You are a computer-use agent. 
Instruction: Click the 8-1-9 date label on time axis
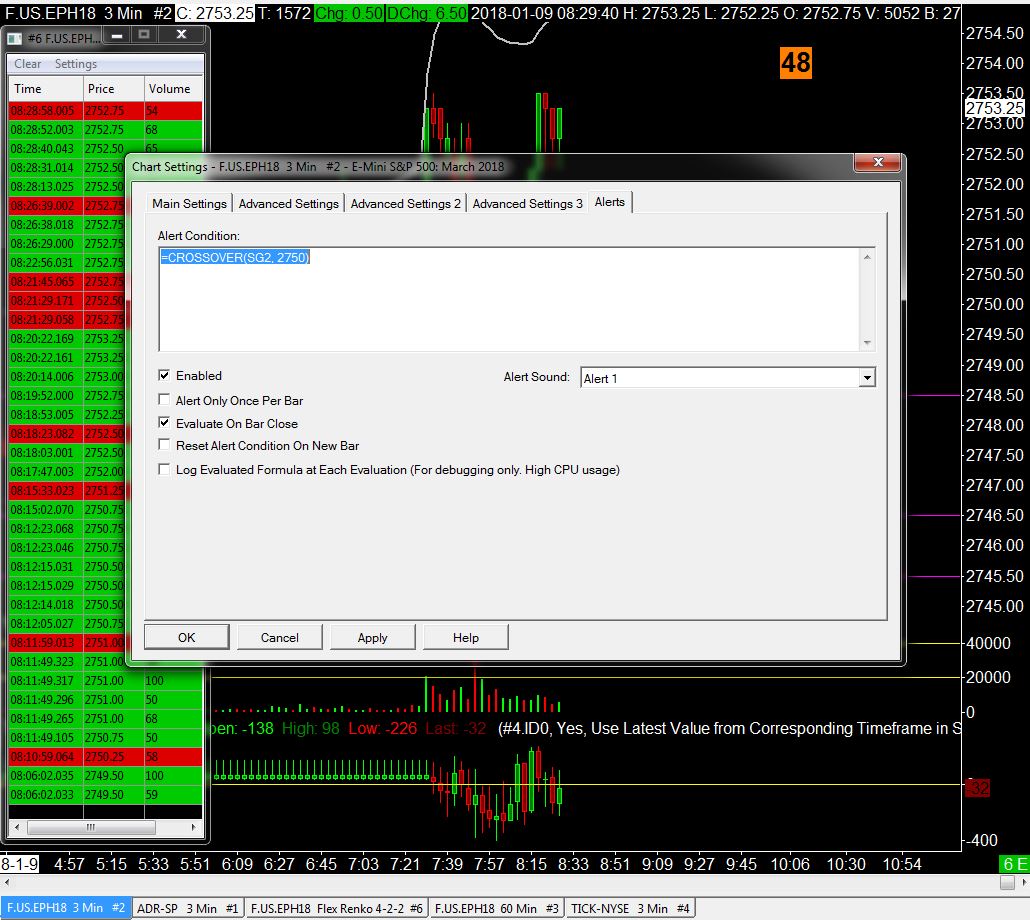(x=20, y=864)
